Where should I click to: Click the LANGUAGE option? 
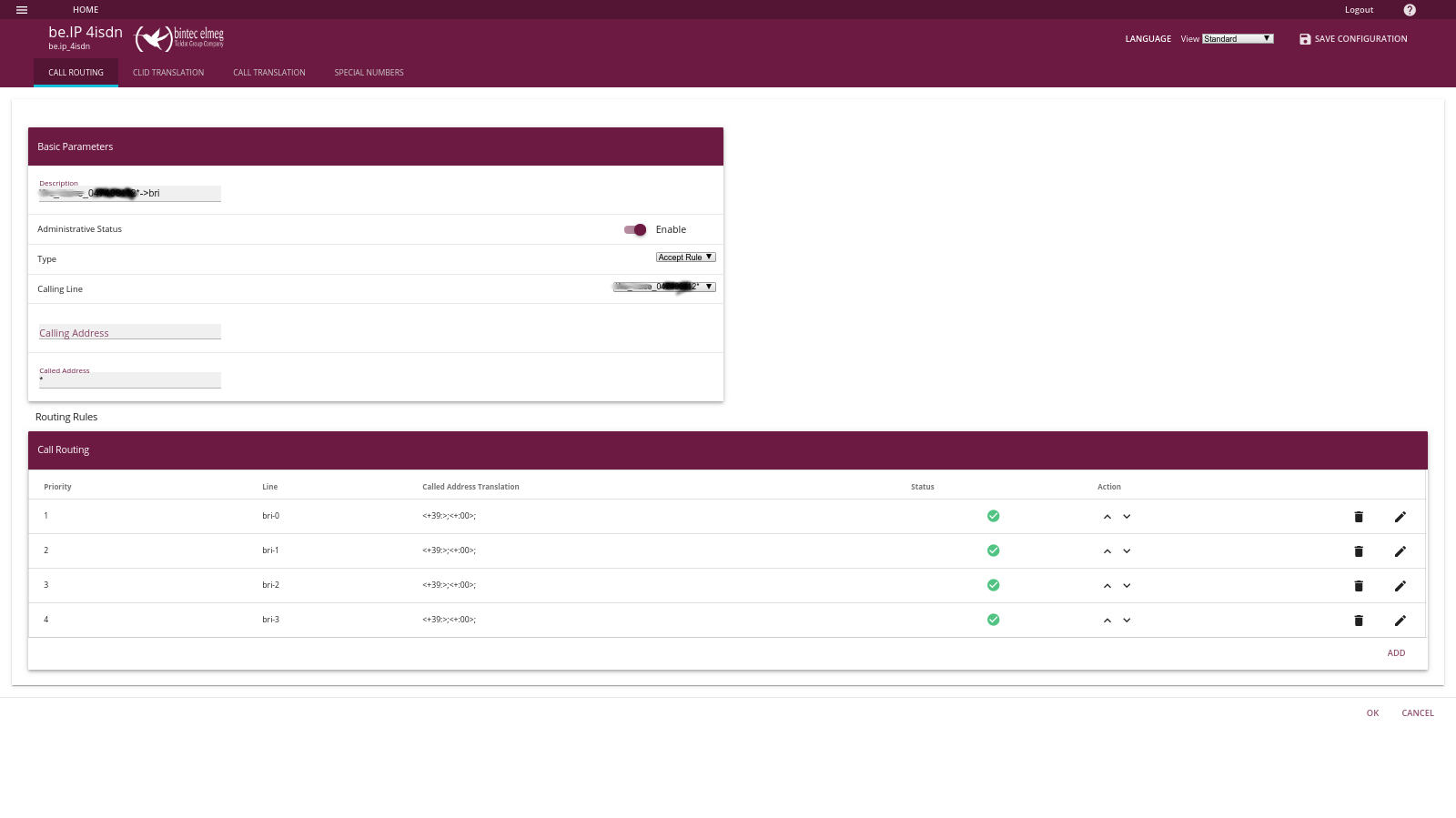1148,39
